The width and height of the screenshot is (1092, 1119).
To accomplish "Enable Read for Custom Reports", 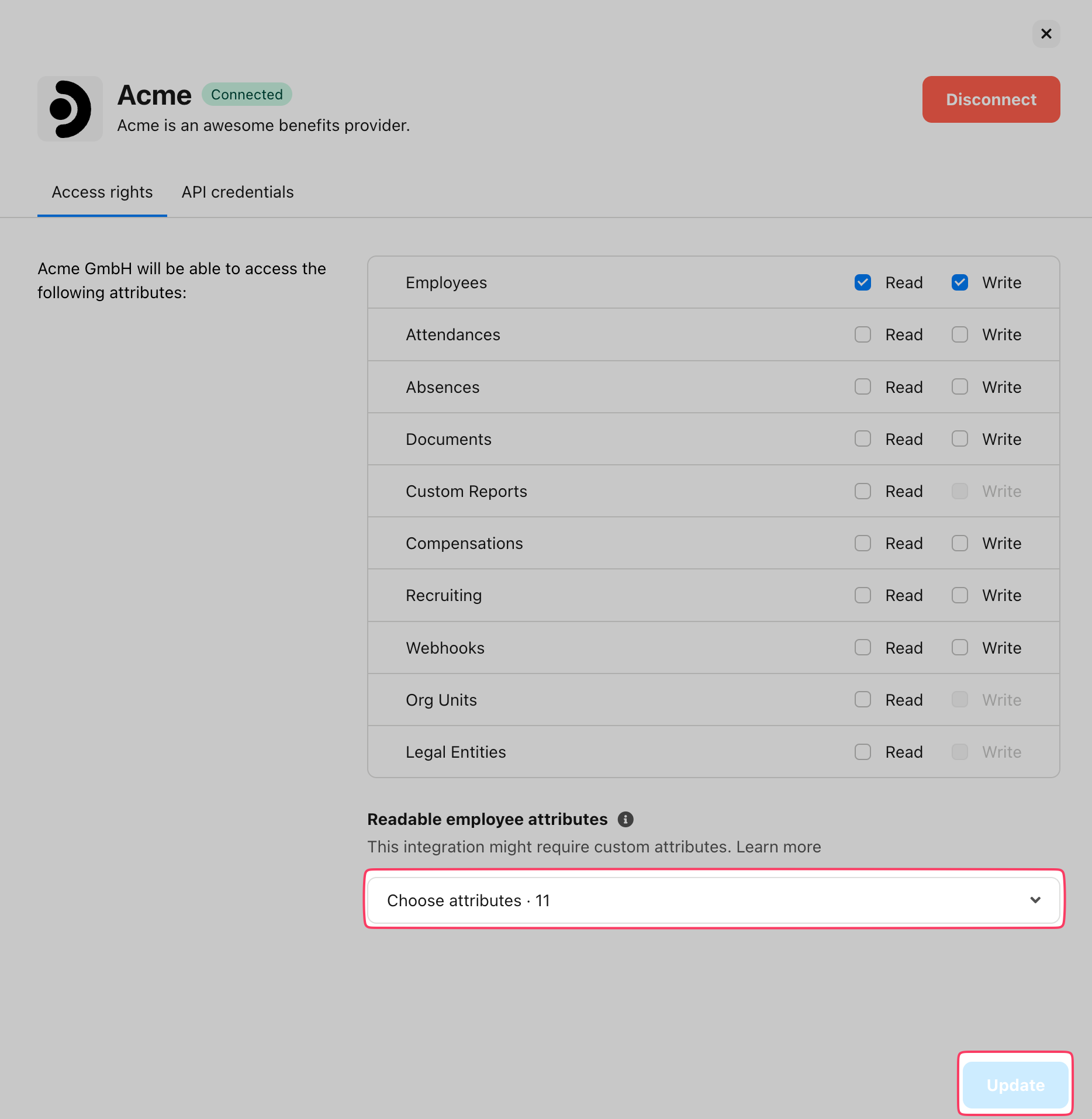I will click(x=862, y=491).
